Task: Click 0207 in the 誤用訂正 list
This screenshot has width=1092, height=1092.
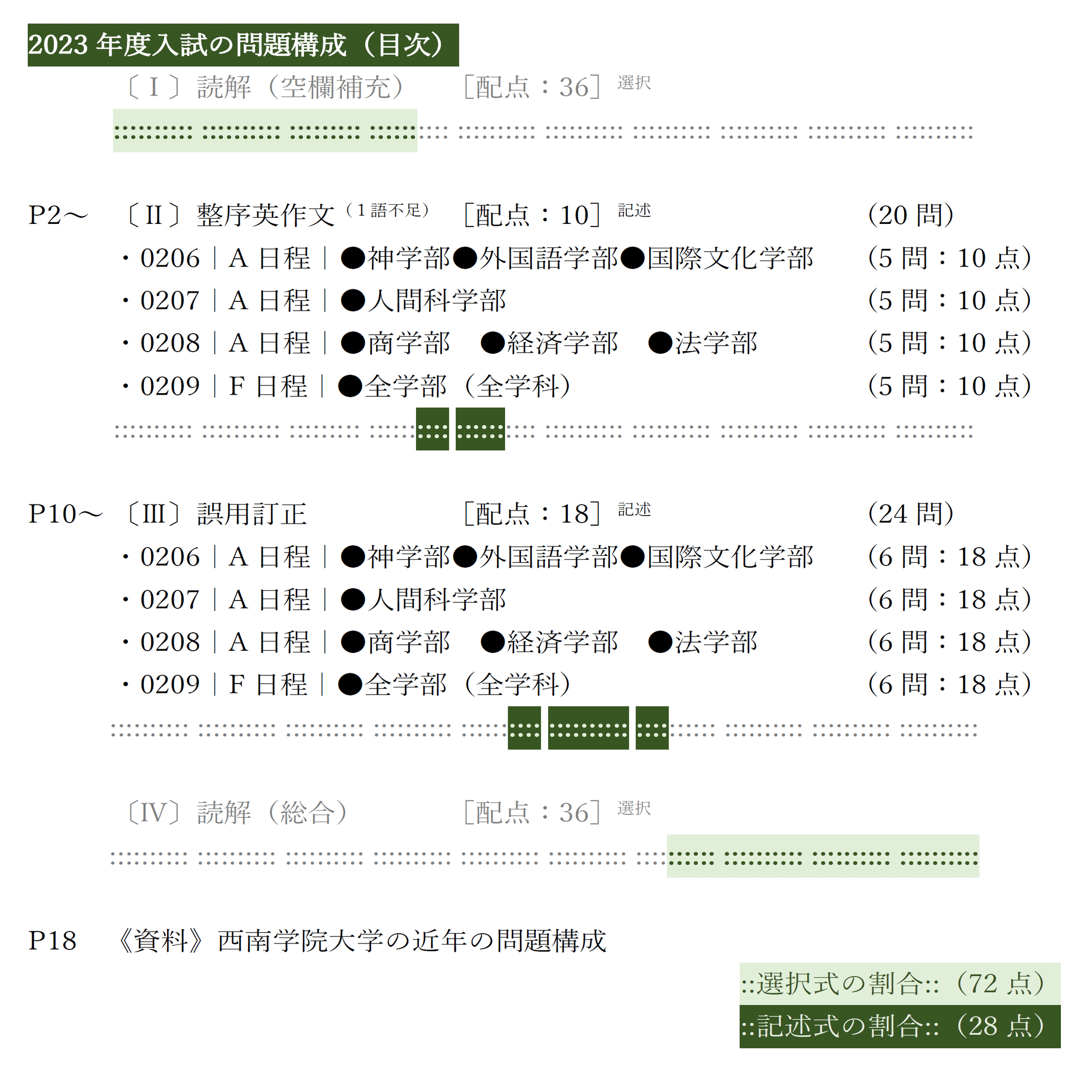Action: [170, 600]
